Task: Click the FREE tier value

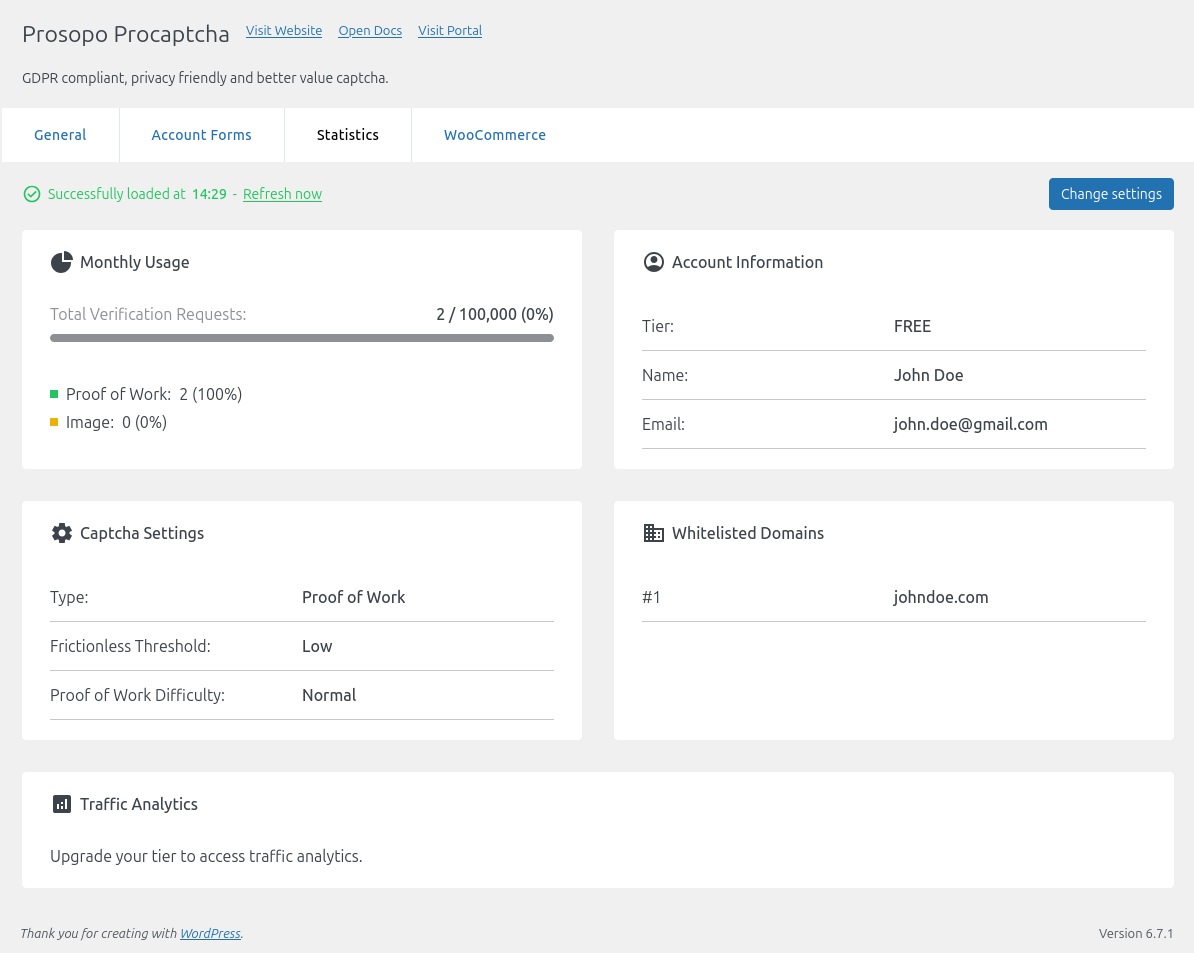Action: pos(912,327)
